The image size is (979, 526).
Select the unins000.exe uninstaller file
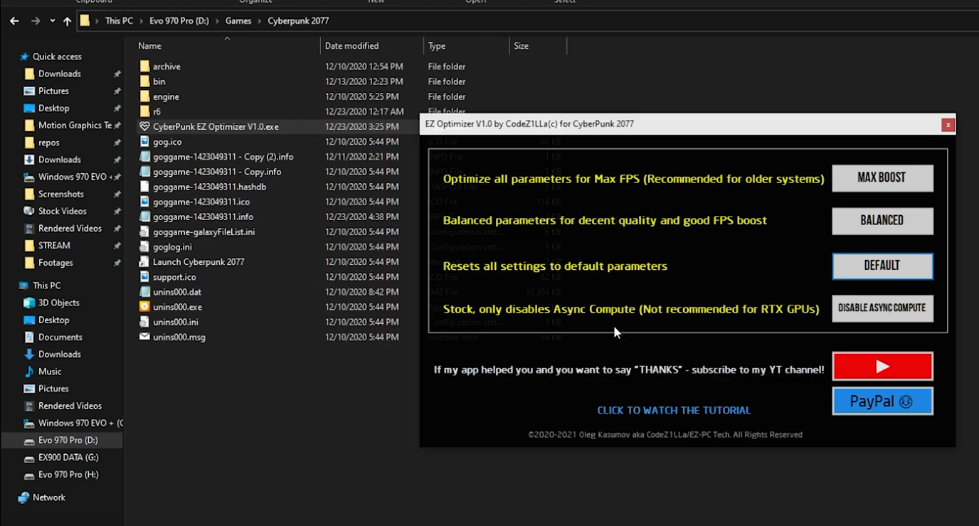[x=177, y=307]
